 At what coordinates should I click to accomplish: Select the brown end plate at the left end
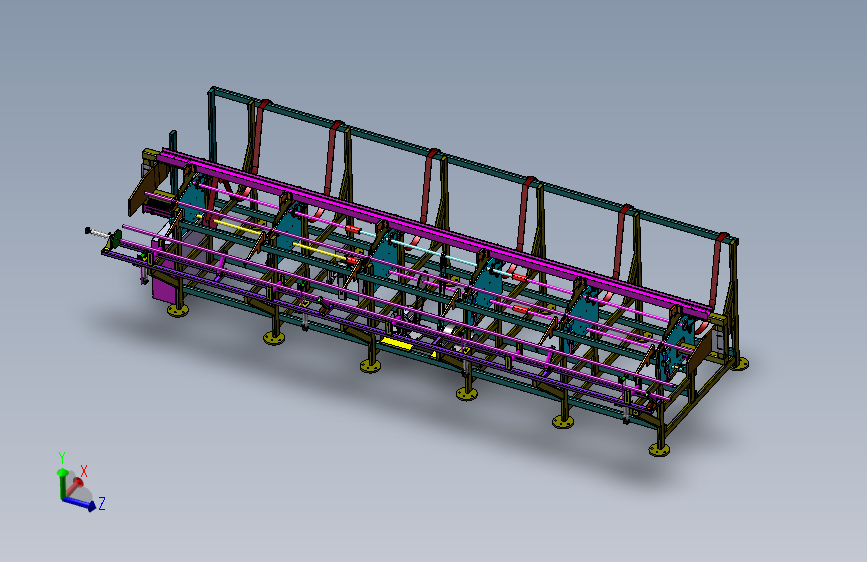tap(147, 188)
